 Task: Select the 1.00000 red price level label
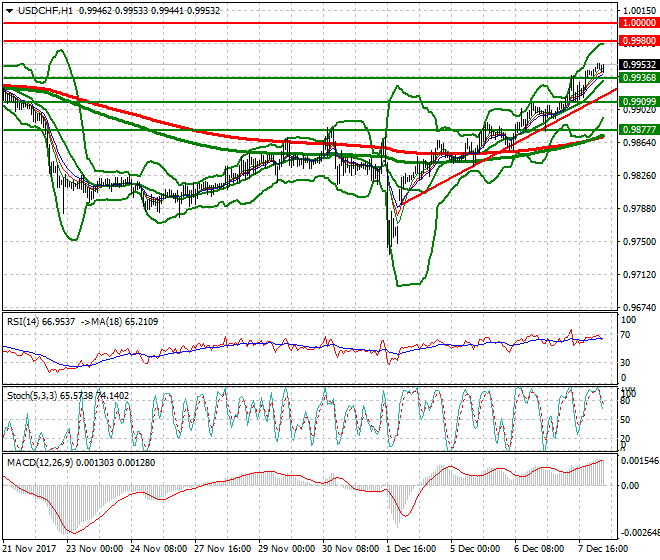(639, 23)
